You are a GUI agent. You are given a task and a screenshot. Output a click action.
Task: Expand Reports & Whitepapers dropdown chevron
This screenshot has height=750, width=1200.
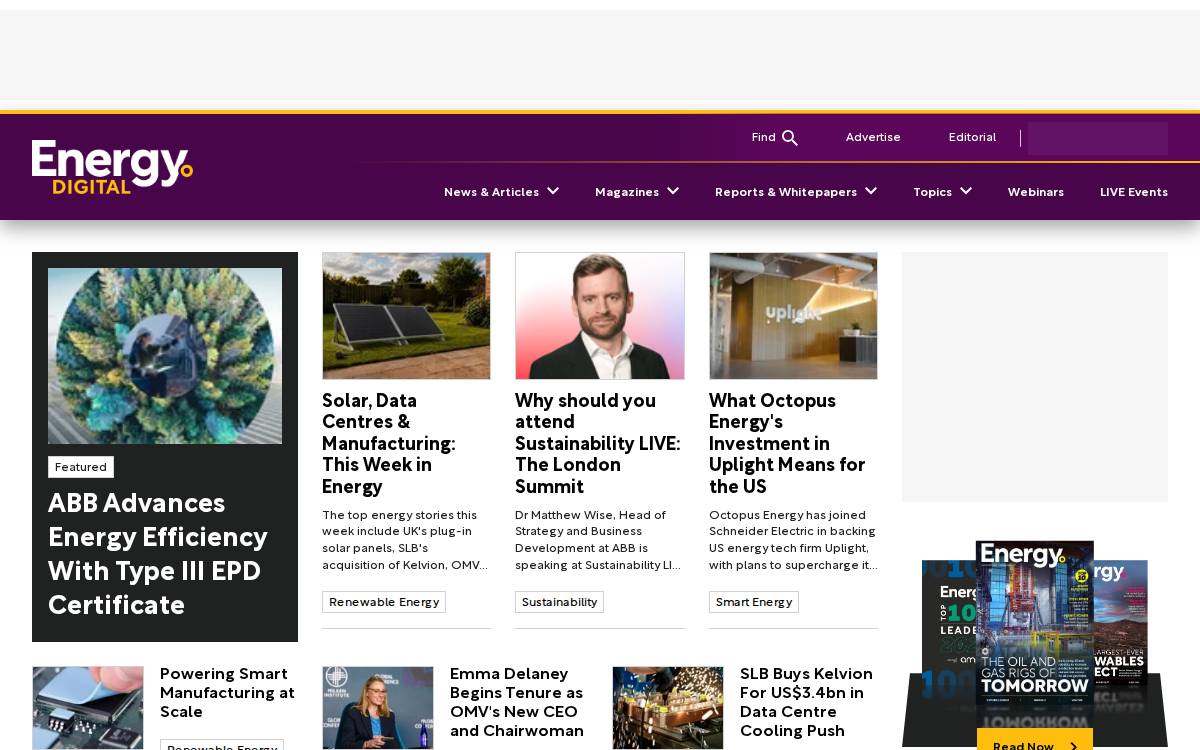[x=871, y=191]
